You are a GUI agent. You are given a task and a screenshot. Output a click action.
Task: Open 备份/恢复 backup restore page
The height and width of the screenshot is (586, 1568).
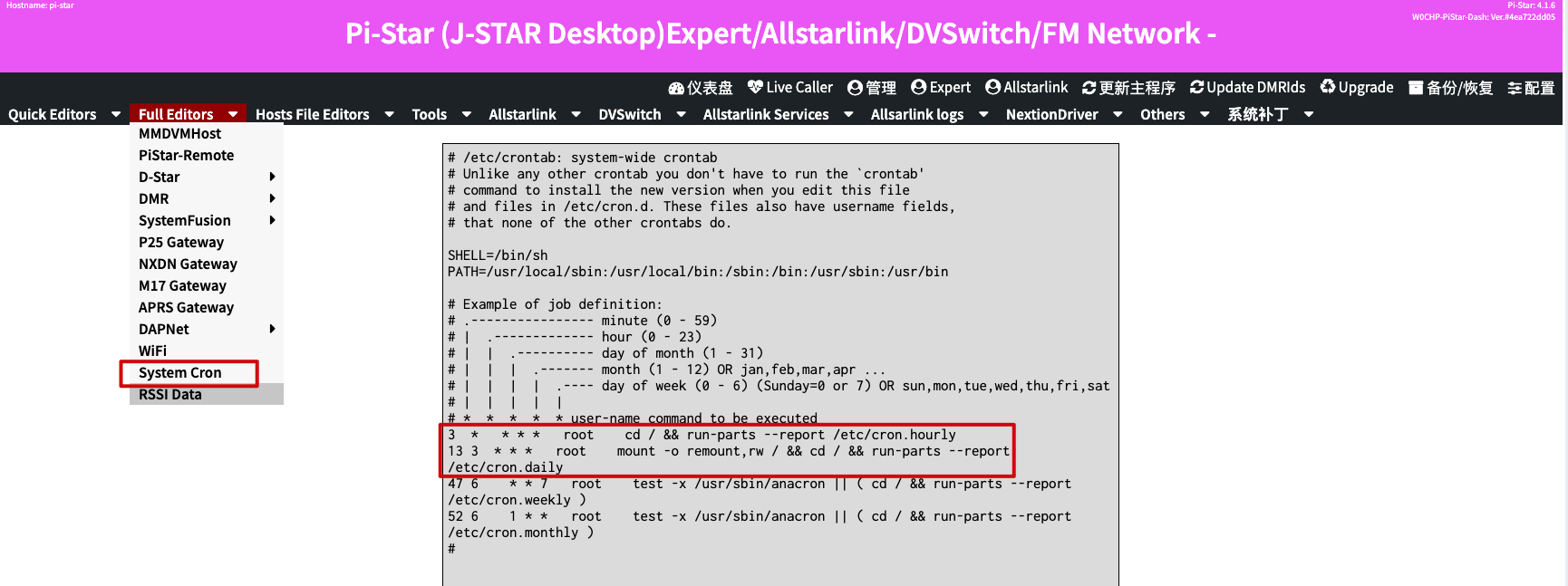click(1451, 88)
